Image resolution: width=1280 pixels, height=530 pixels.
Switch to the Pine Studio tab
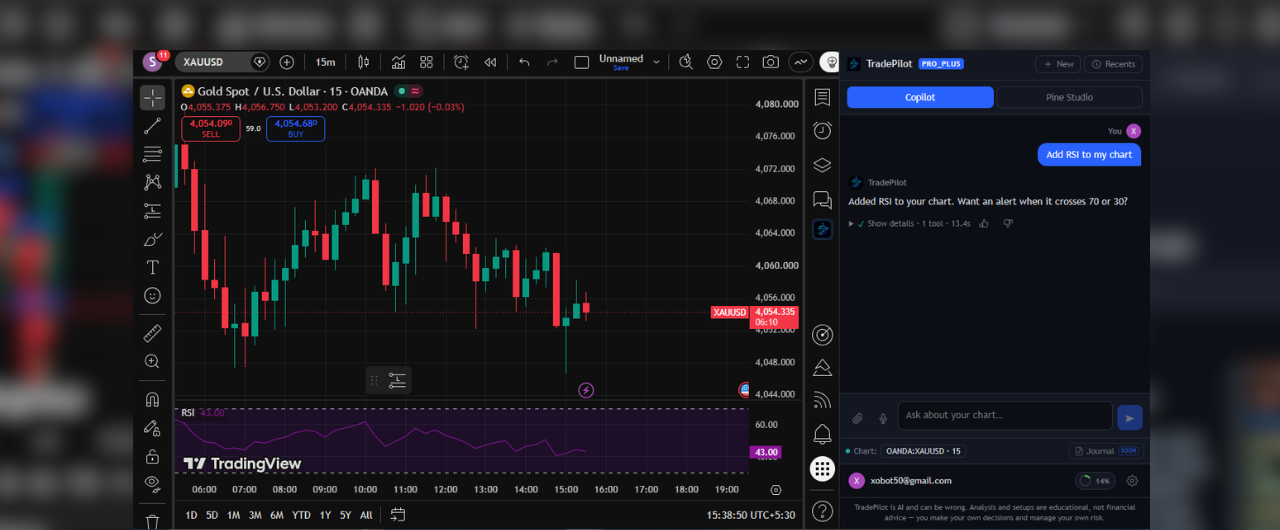tap(1069, 97)
